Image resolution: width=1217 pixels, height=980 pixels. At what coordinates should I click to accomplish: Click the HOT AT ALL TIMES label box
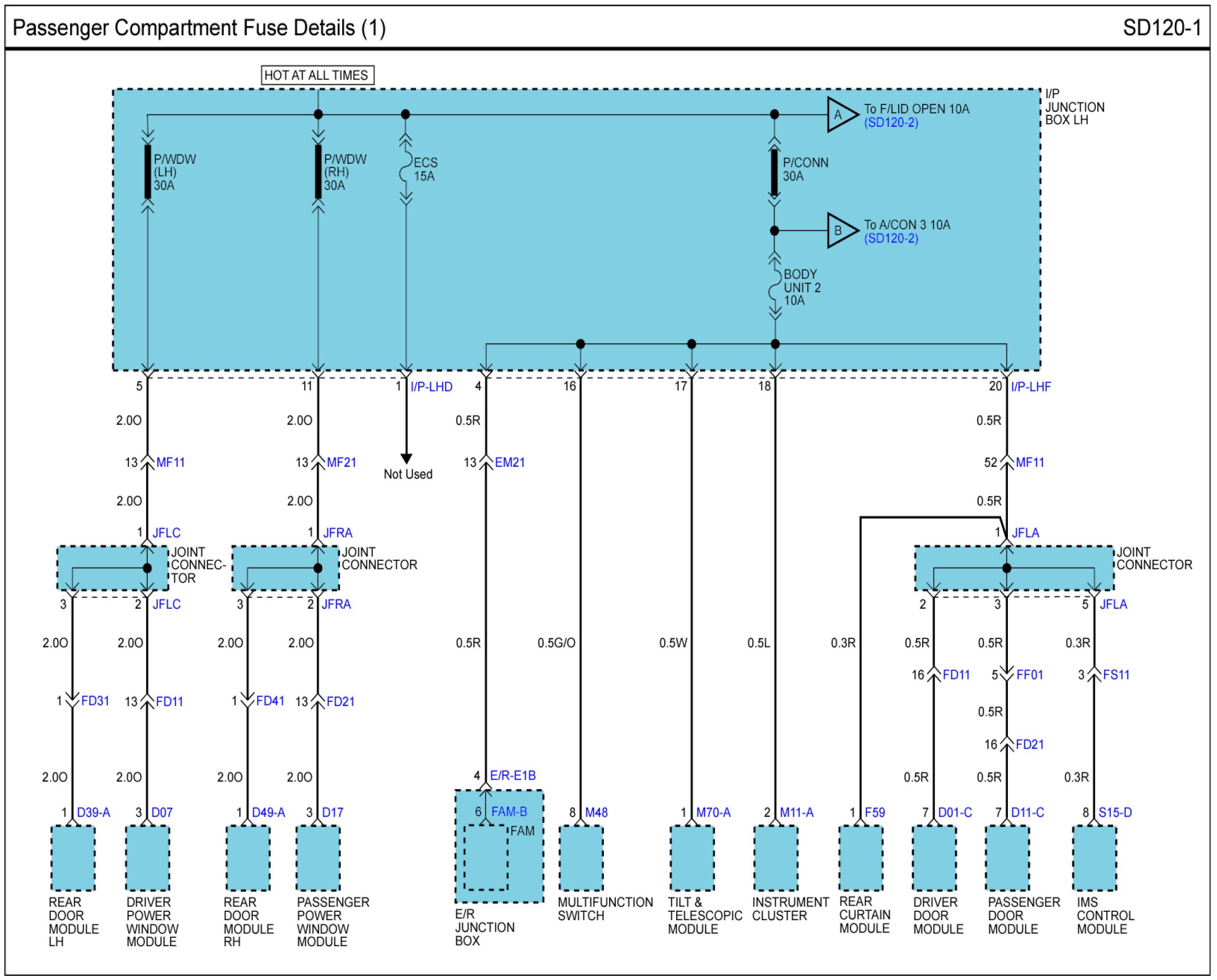(x=317, y=75)
